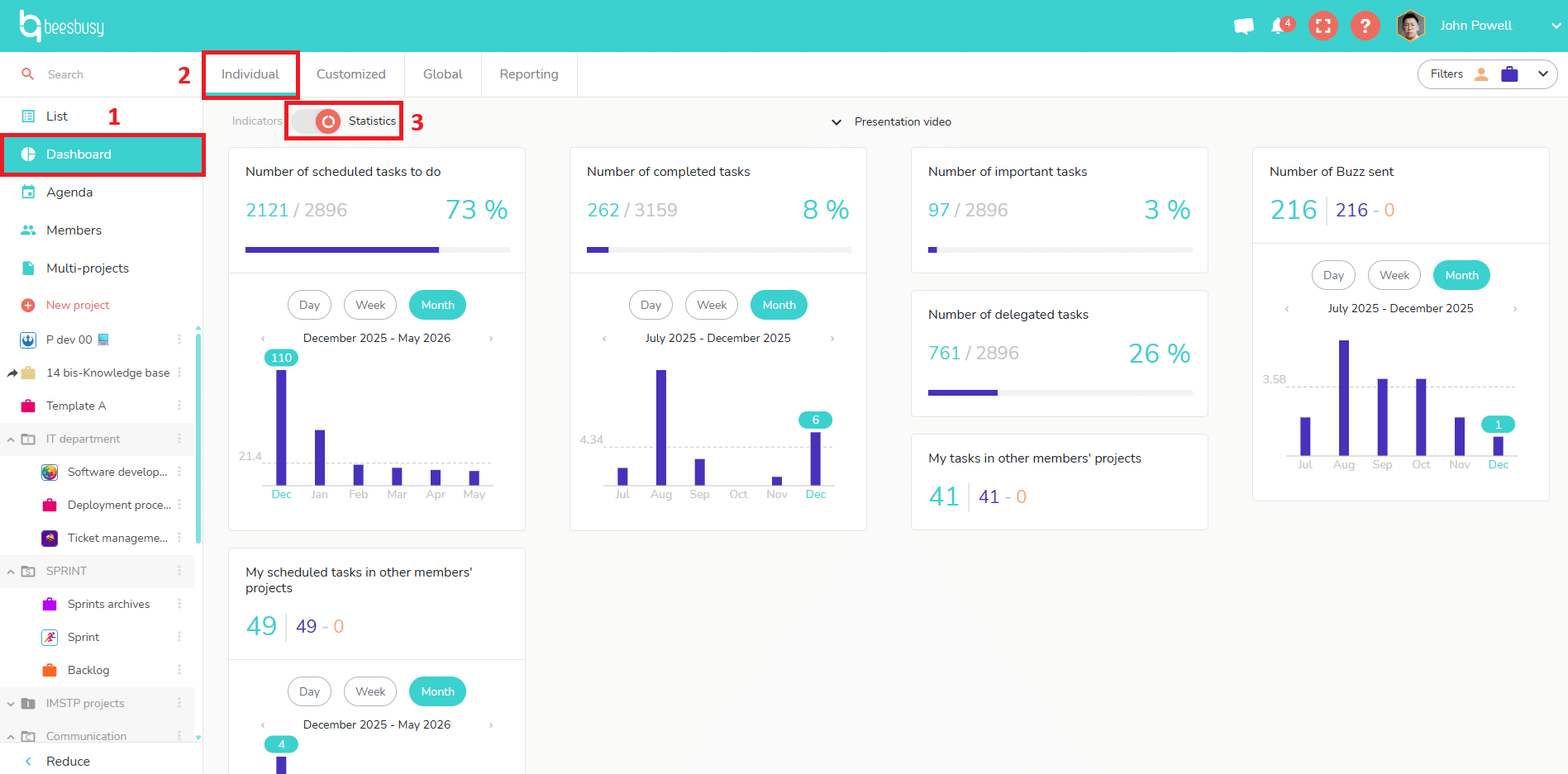Open notifications via the bell icon

pos(1278,26)
